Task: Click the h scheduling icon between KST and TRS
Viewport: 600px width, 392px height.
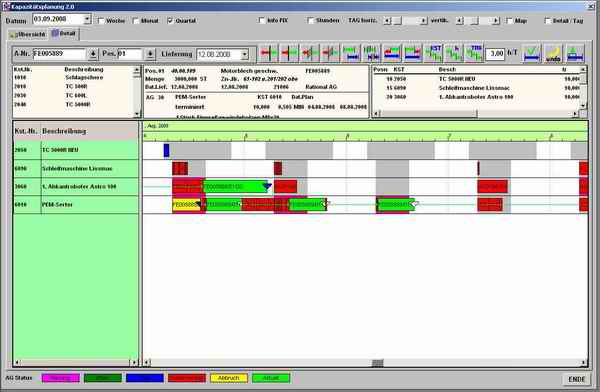Action: point(454,54)
